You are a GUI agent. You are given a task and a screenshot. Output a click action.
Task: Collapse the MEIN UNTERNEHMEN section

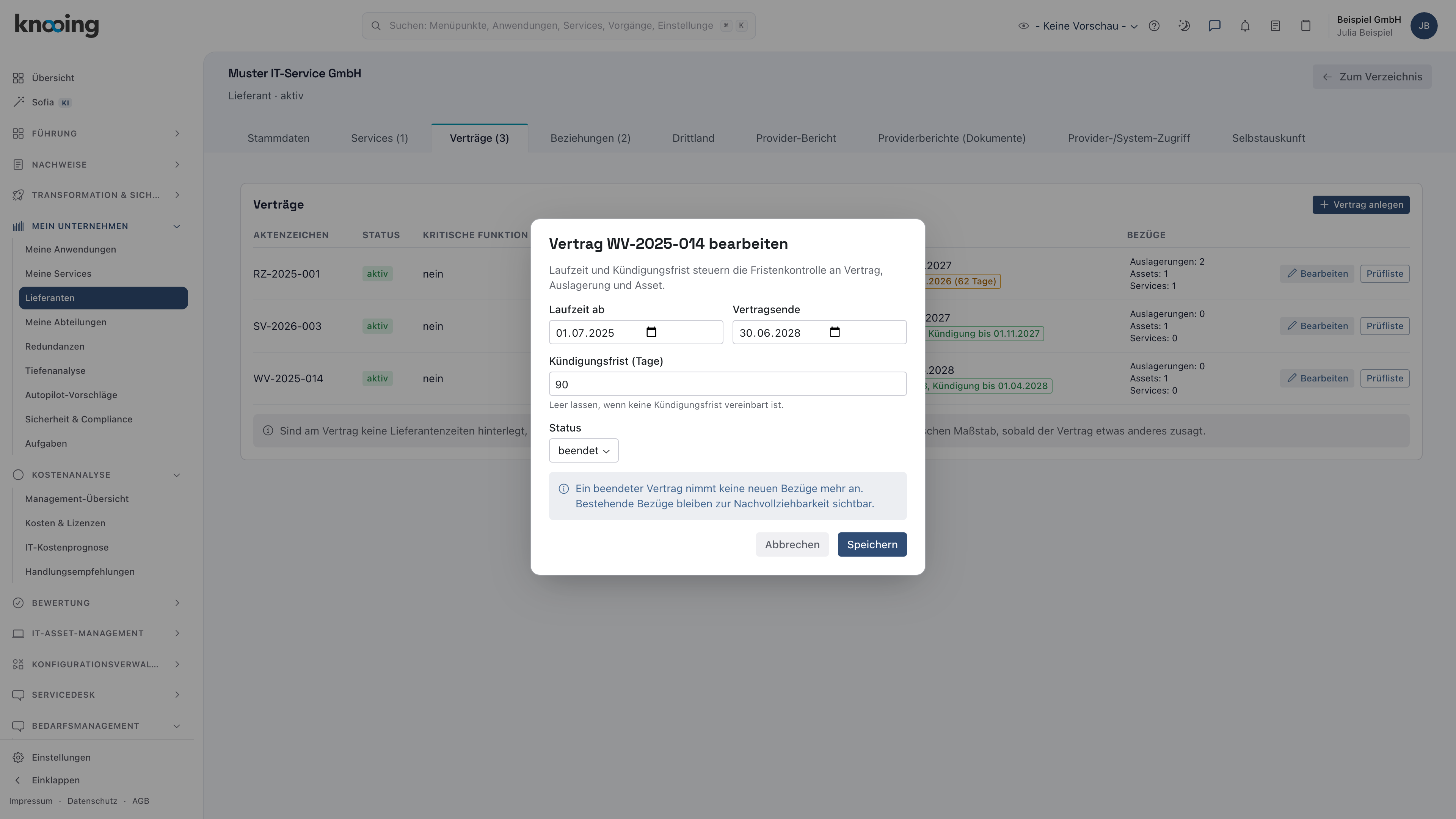pyautogui.click(x=97, y=226)
